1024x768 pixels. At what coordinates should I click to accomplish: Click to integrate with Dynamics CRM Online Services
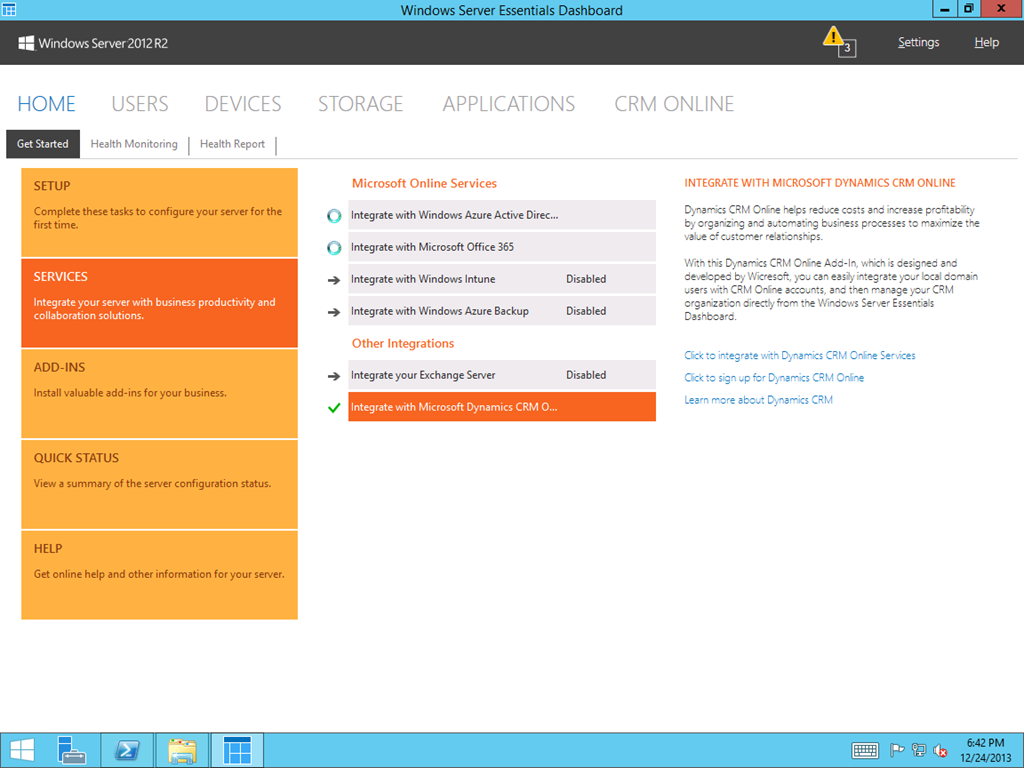pyautogui.click(x=799, y=355)
